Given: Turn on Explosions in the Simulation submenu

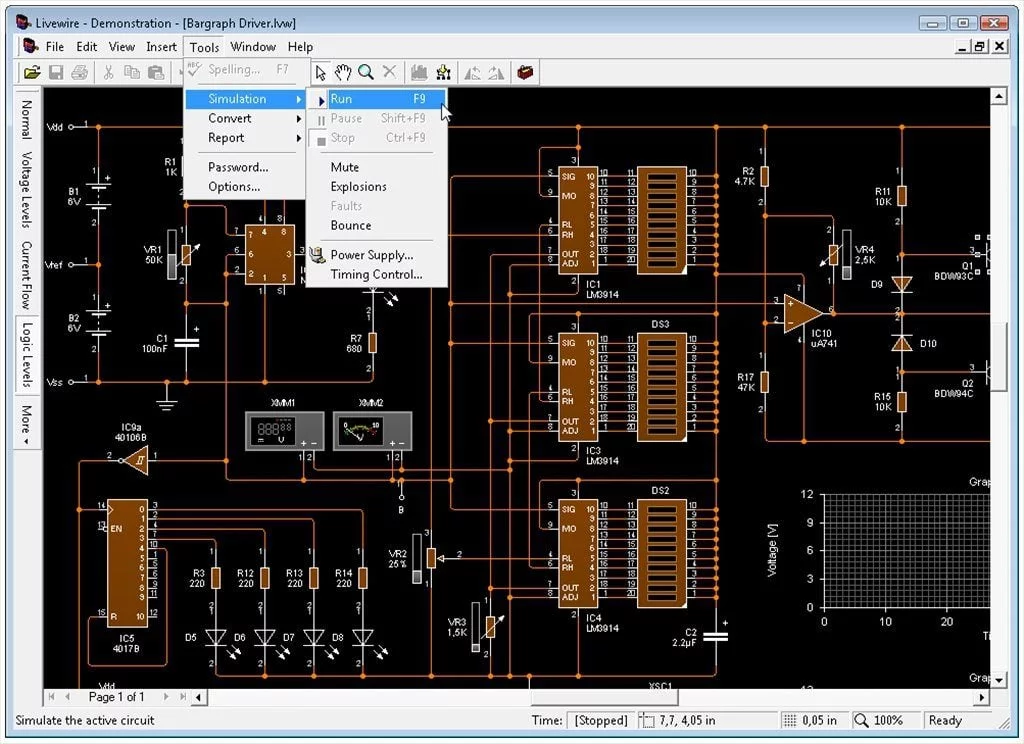Looking at the screenshot, I should pos(358,186).
